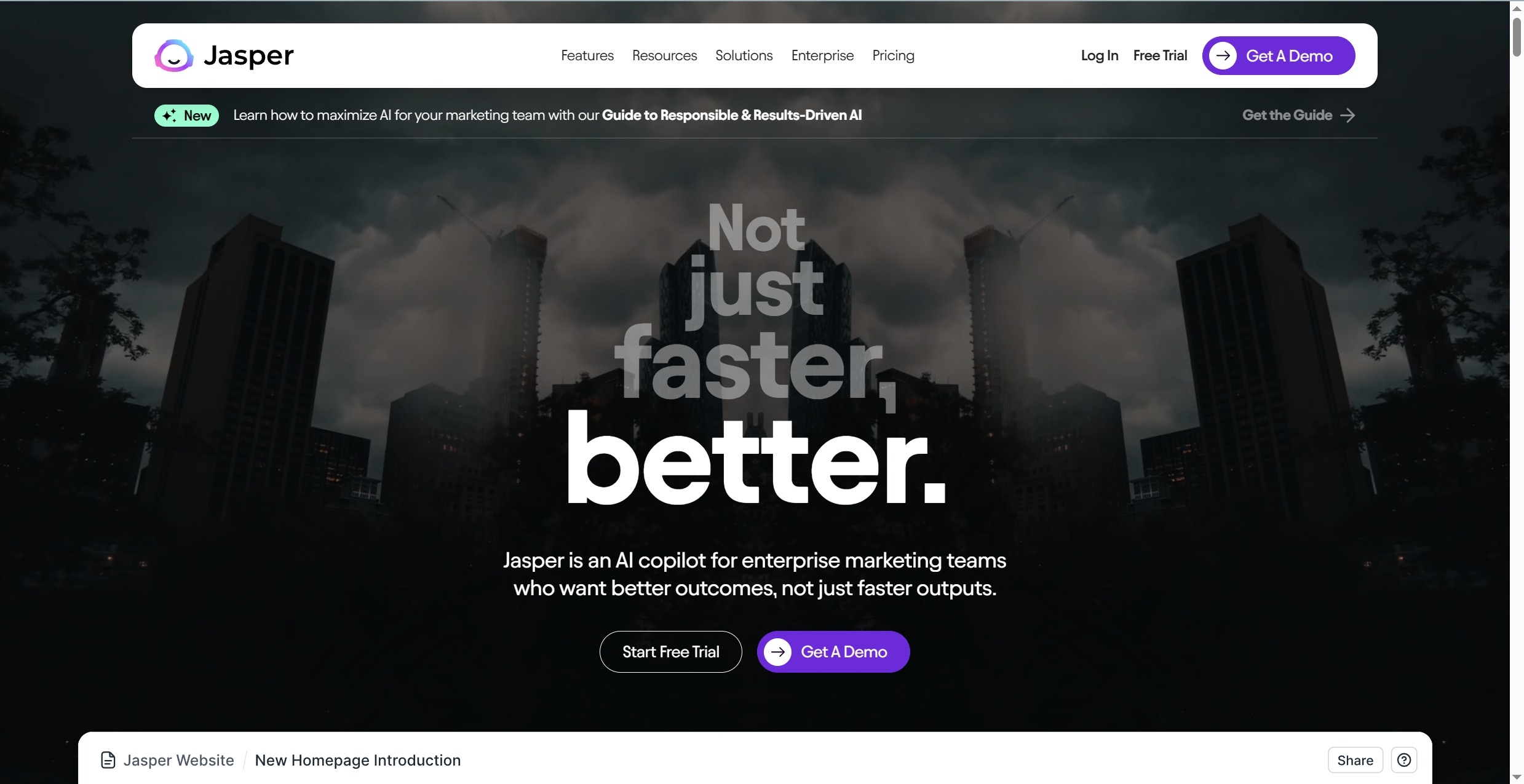Click Start Free Trial in the hero section
Viewport: 1524px width, 784px height.
coord(670,651)
